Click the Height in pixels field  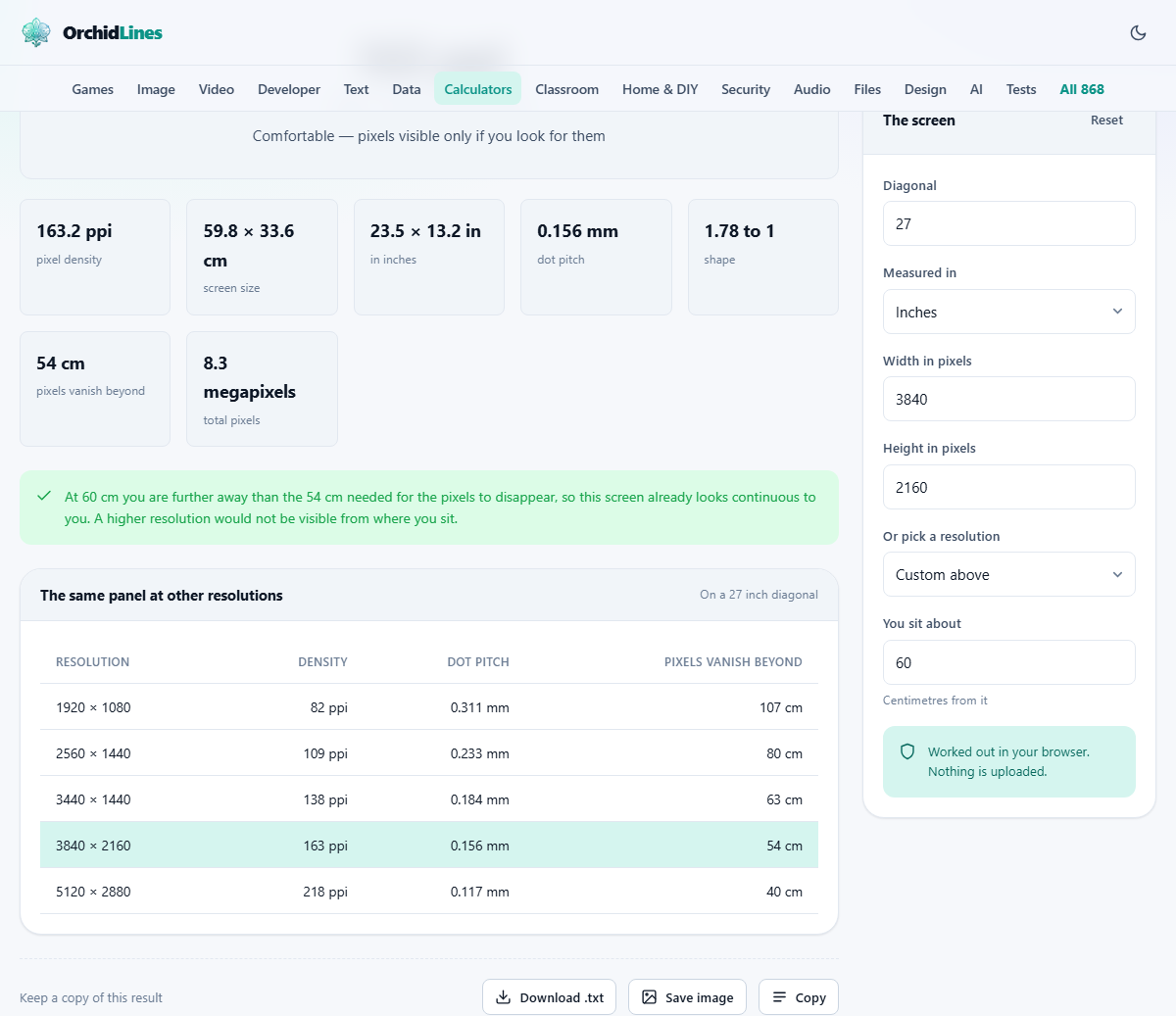(x=1008, y=487)
